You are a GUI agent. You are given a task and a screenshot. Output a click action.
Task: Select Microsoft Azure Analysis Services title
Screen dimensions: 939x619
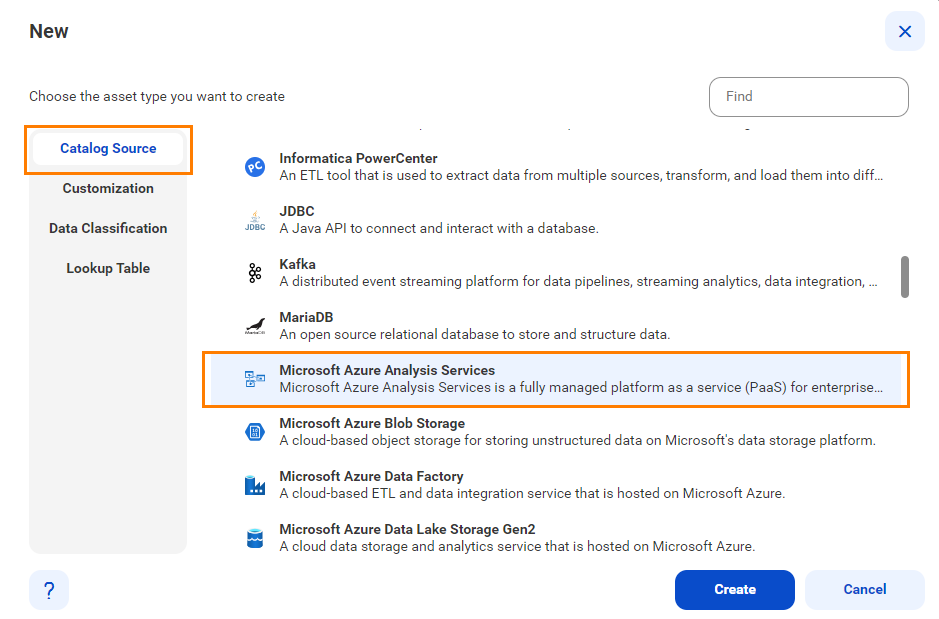pyautogui.click(x=387, y=371)
